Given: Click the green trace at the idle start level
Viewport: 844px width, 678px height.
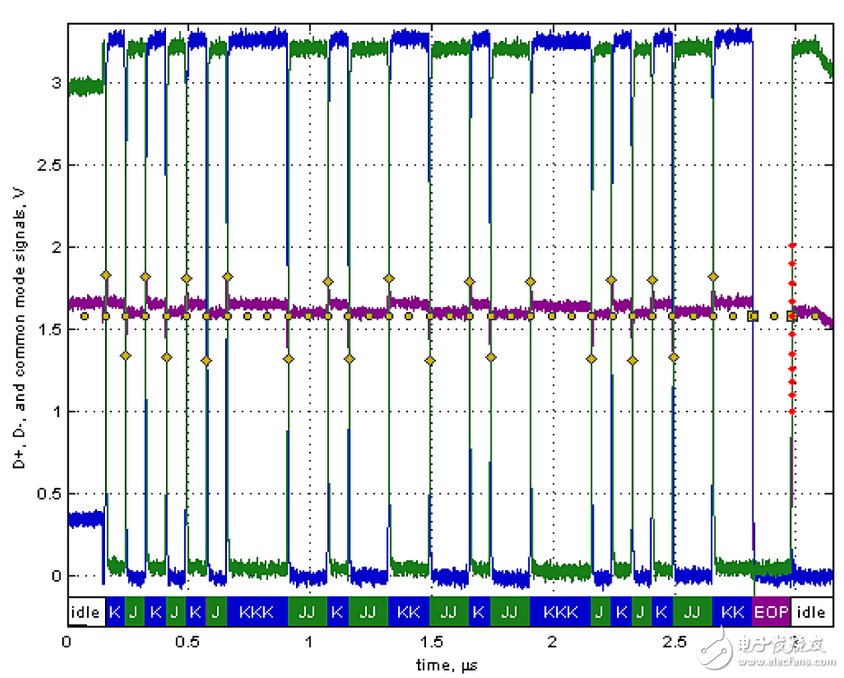Looking at the screenshot, I should pyautogui.click(x=85, y=87).
